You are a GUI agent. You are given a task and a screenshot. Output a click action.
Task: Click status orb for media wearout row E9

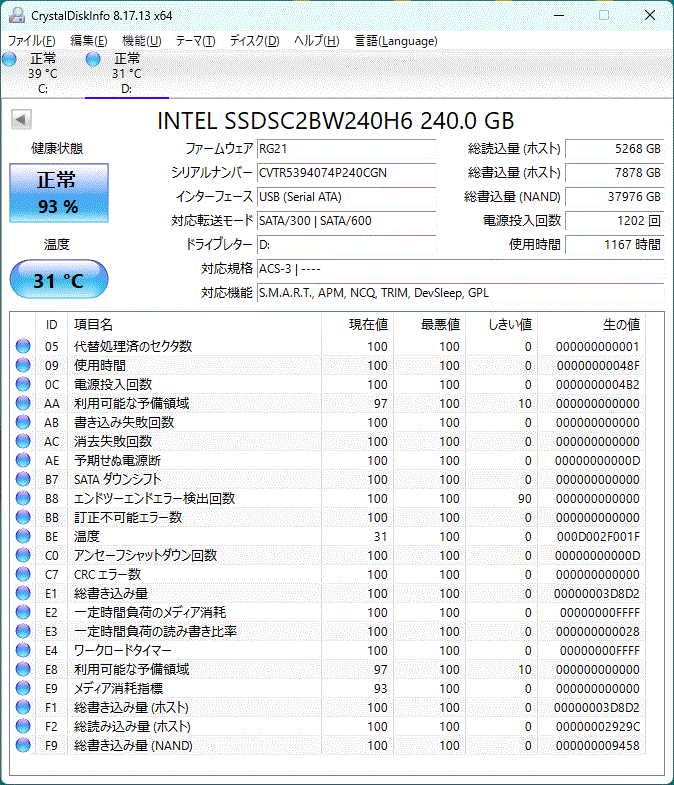tap(23, 688)
